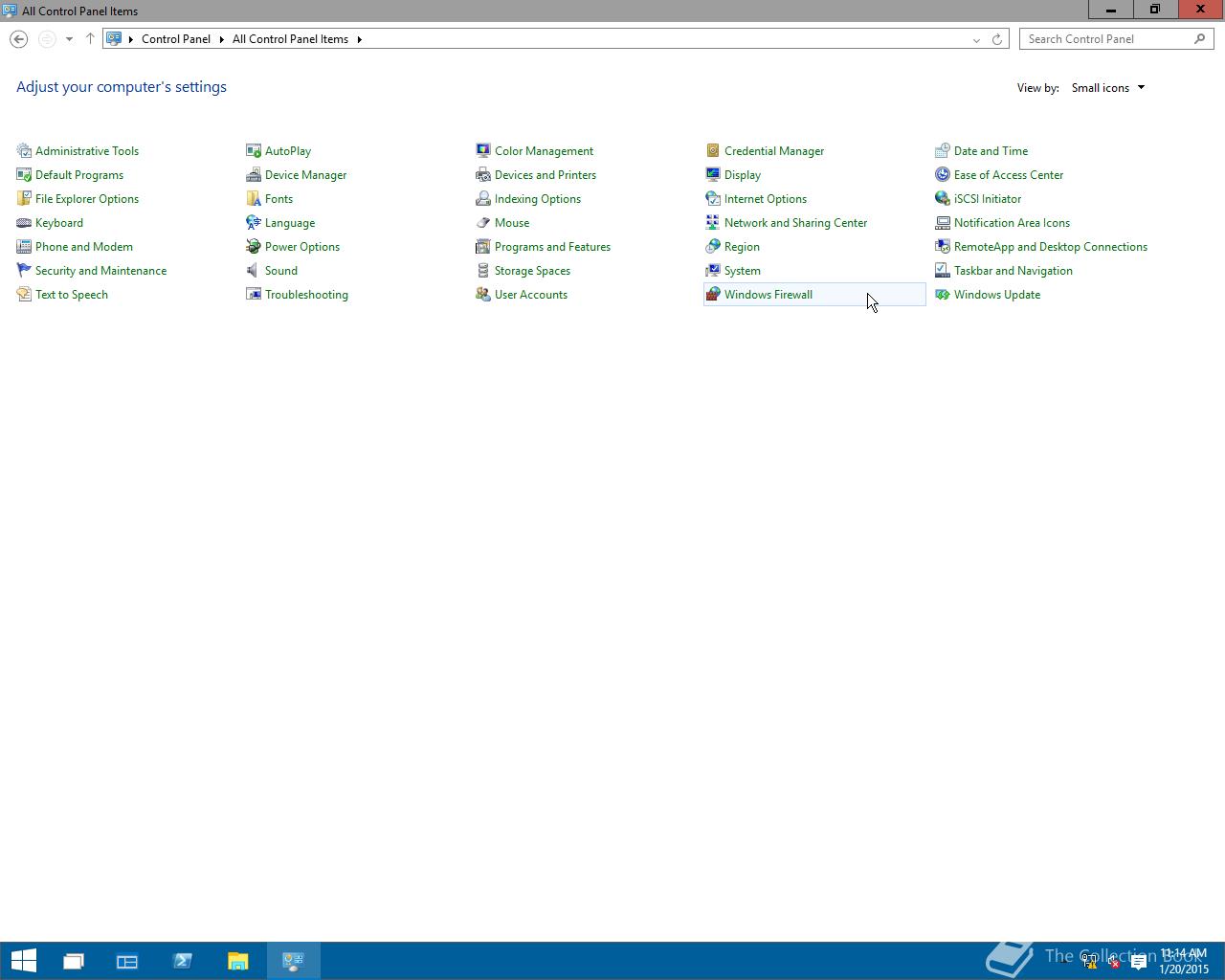Click the Power Options icon

point(254,247)
